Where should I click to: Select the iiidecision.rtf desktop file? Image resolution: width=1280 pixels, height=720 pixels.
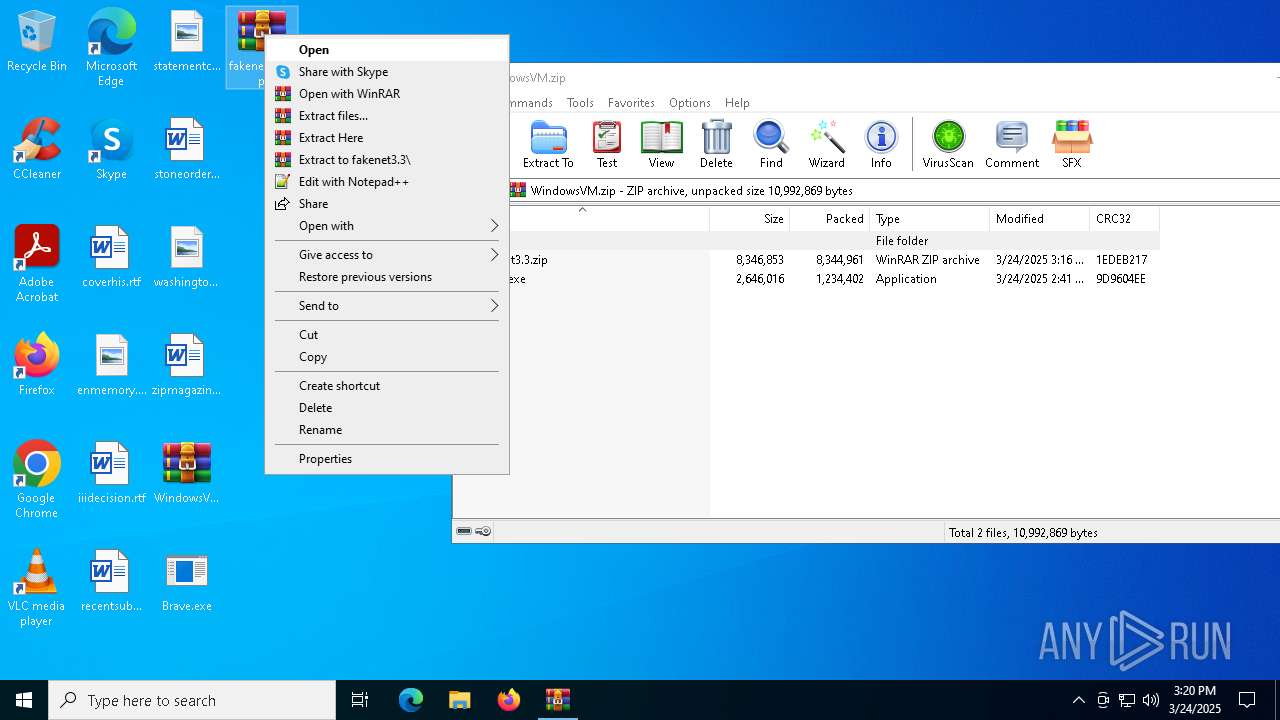(x=111, y=473)
